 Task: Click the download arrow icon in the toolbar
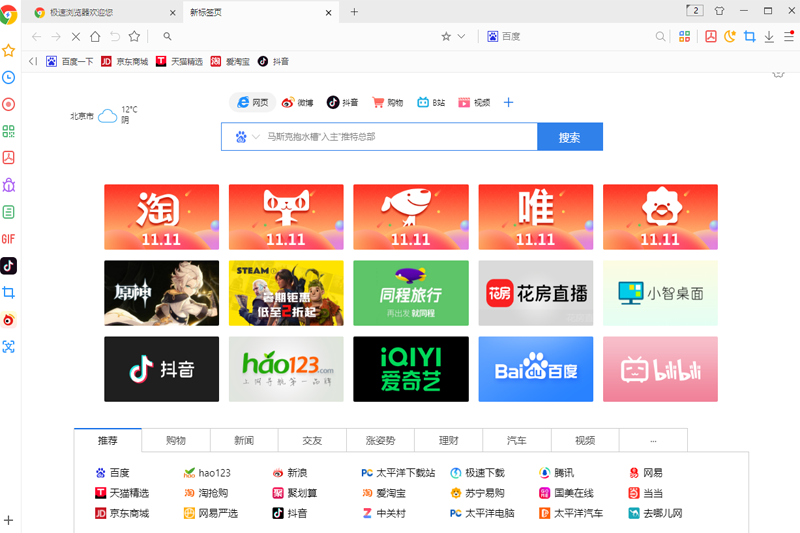(769, 37)
